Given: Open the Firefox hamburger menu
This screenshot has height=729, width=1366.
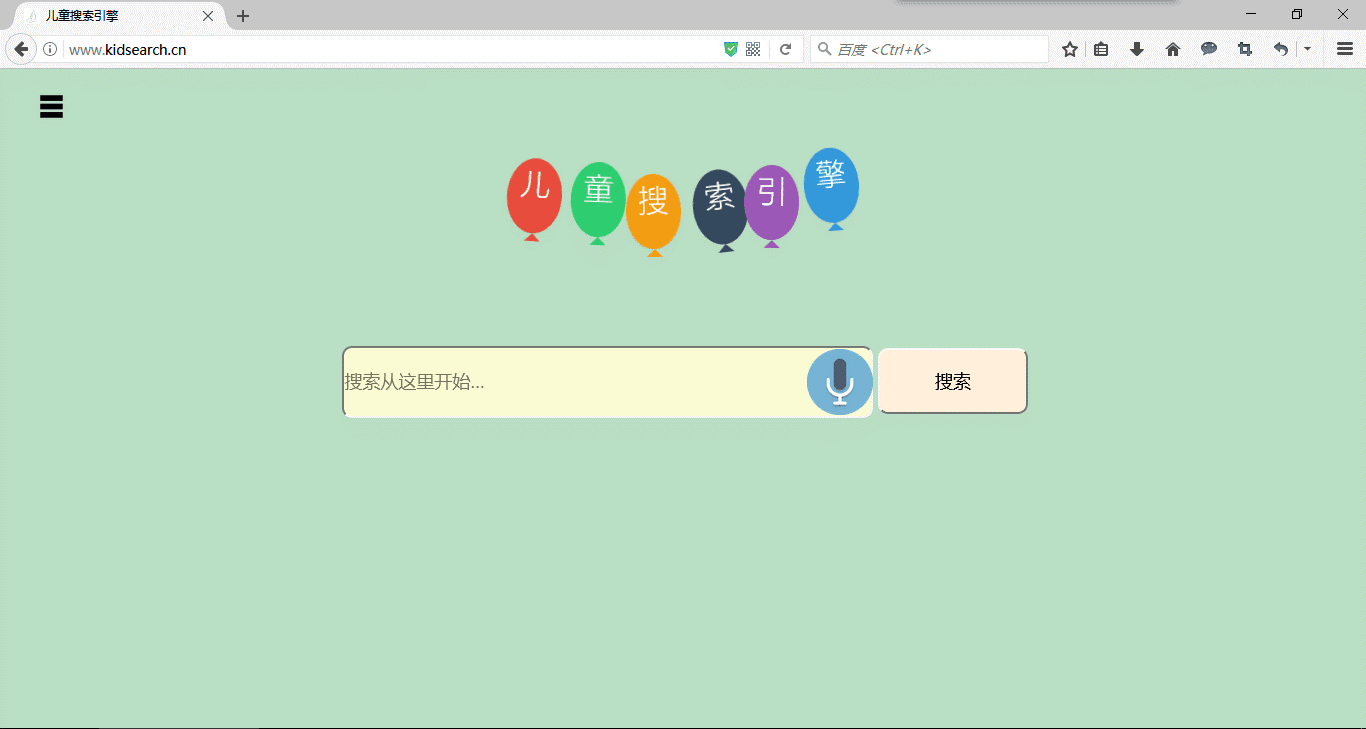Looking at the screenshot, I should coord(1344,48).
